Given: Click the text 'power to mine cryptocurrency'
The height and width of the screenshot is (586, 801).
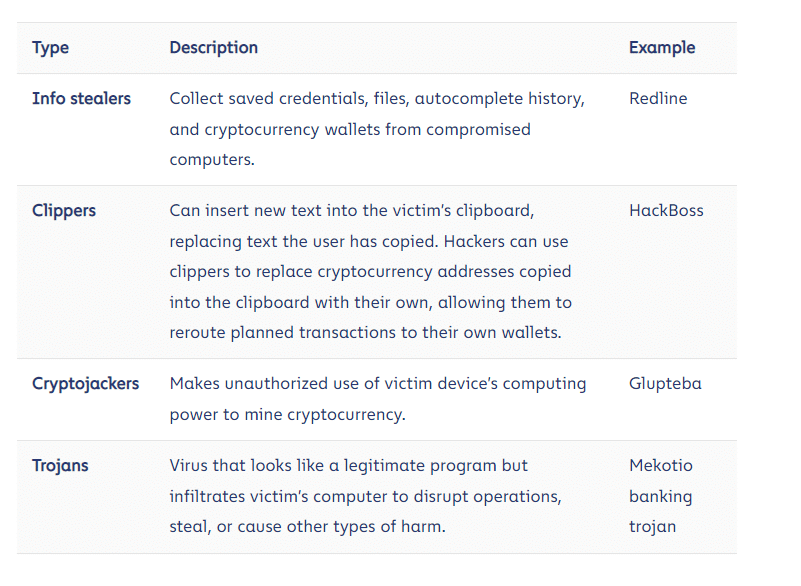Looking at the screenshot, I should tap(287, 414).
